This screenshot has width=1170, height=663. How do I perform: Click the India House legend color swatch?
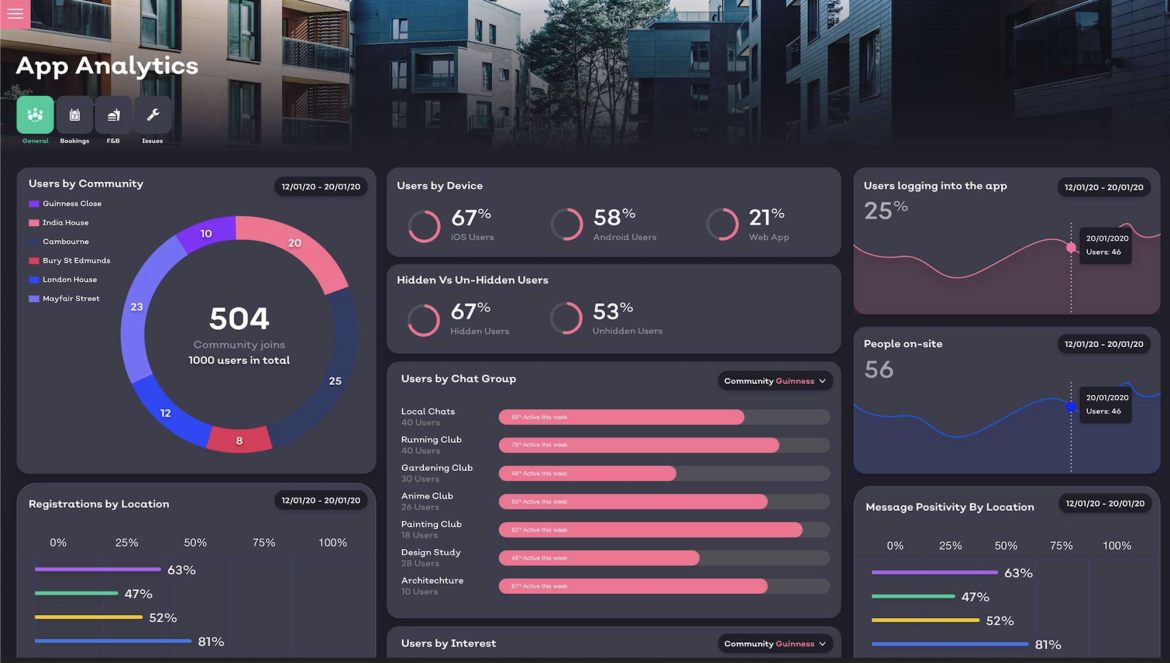34,223
